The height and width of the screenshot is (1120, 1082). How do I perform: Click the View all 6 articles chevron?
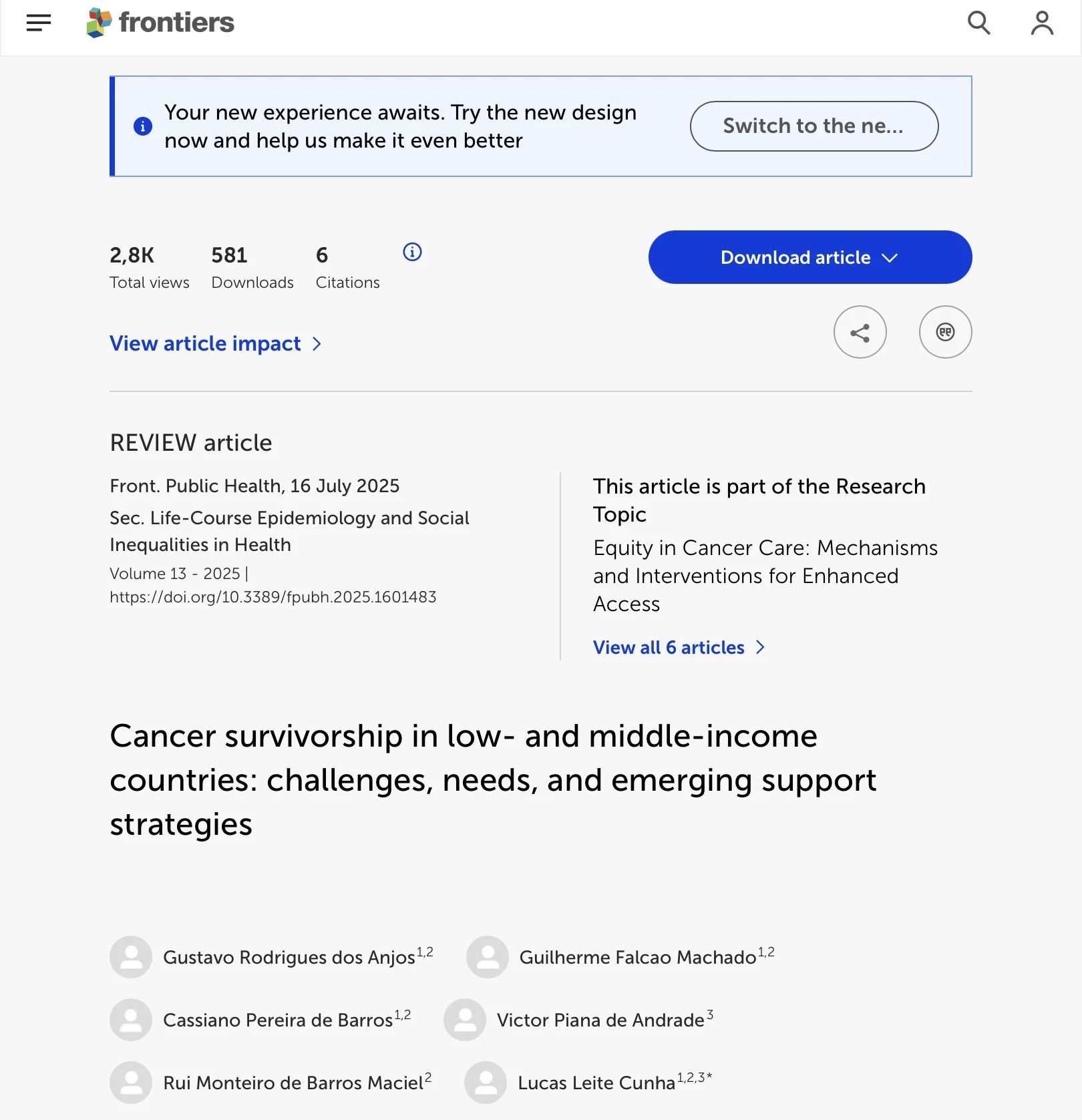click(x=761, y=647)
